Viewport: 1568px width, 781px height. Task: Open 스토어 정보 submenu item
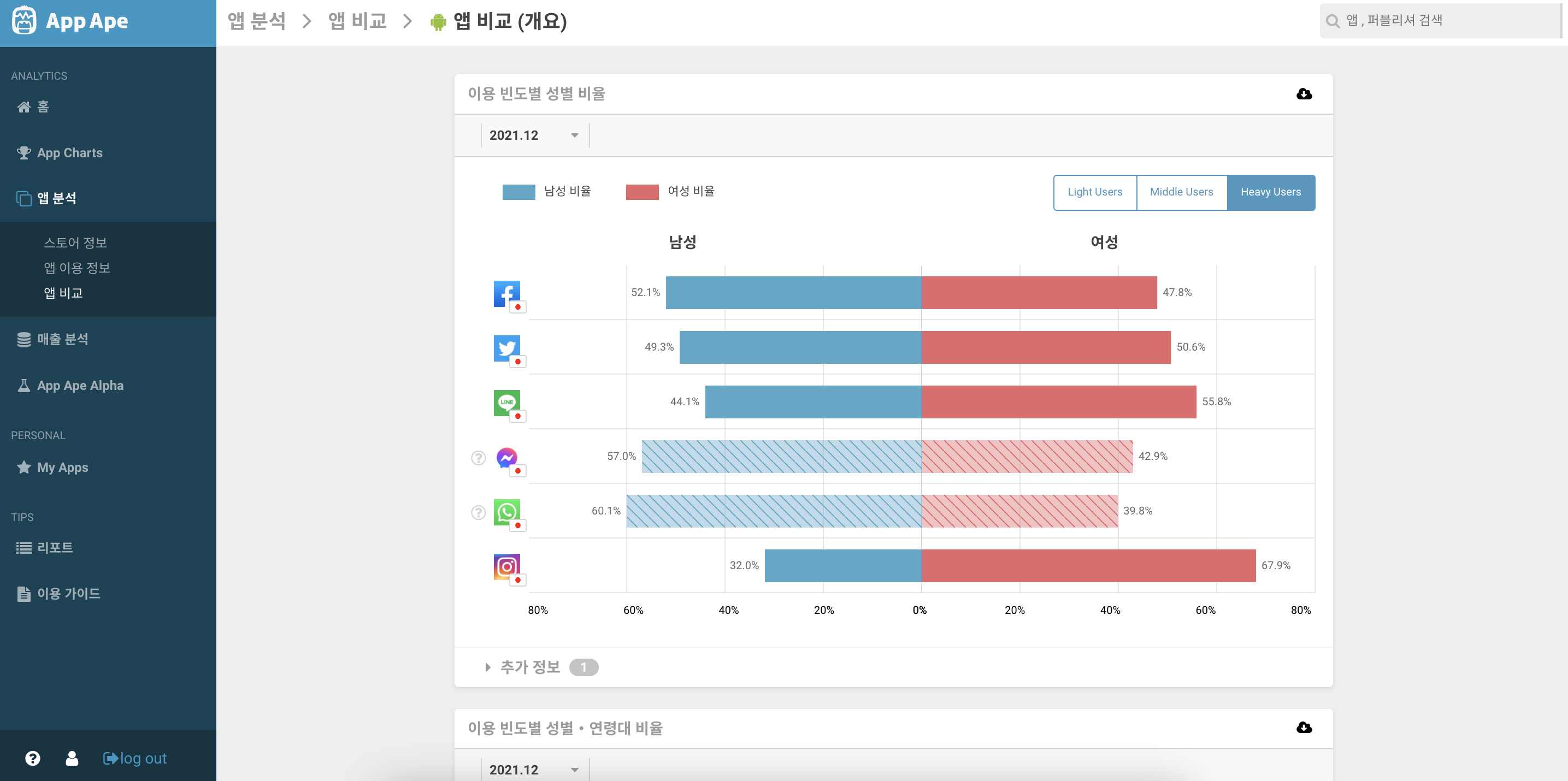click(75, 242)
